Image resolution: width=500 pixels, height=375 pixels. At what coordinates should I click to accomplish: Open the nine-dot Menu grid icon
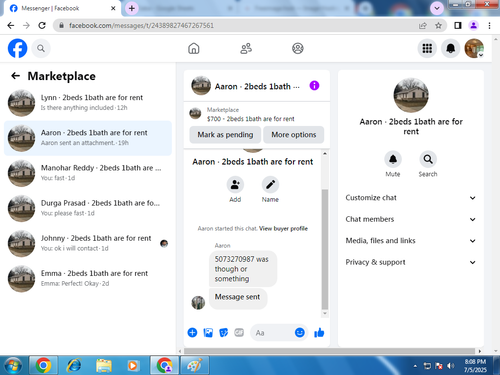tap(427, 49)
